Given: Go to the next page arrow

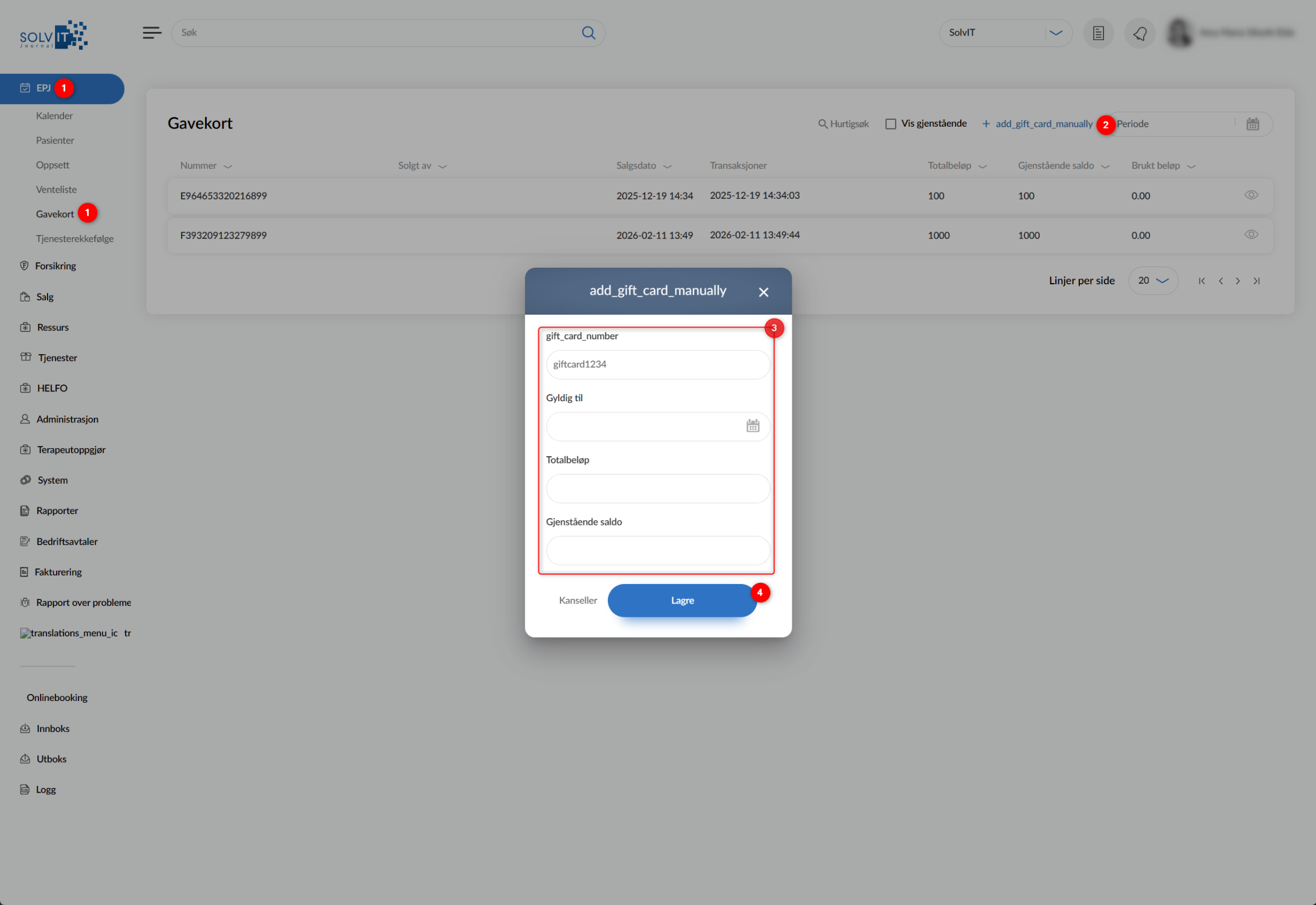Looking at the screenshot, I should click(x=1238, y=281).
